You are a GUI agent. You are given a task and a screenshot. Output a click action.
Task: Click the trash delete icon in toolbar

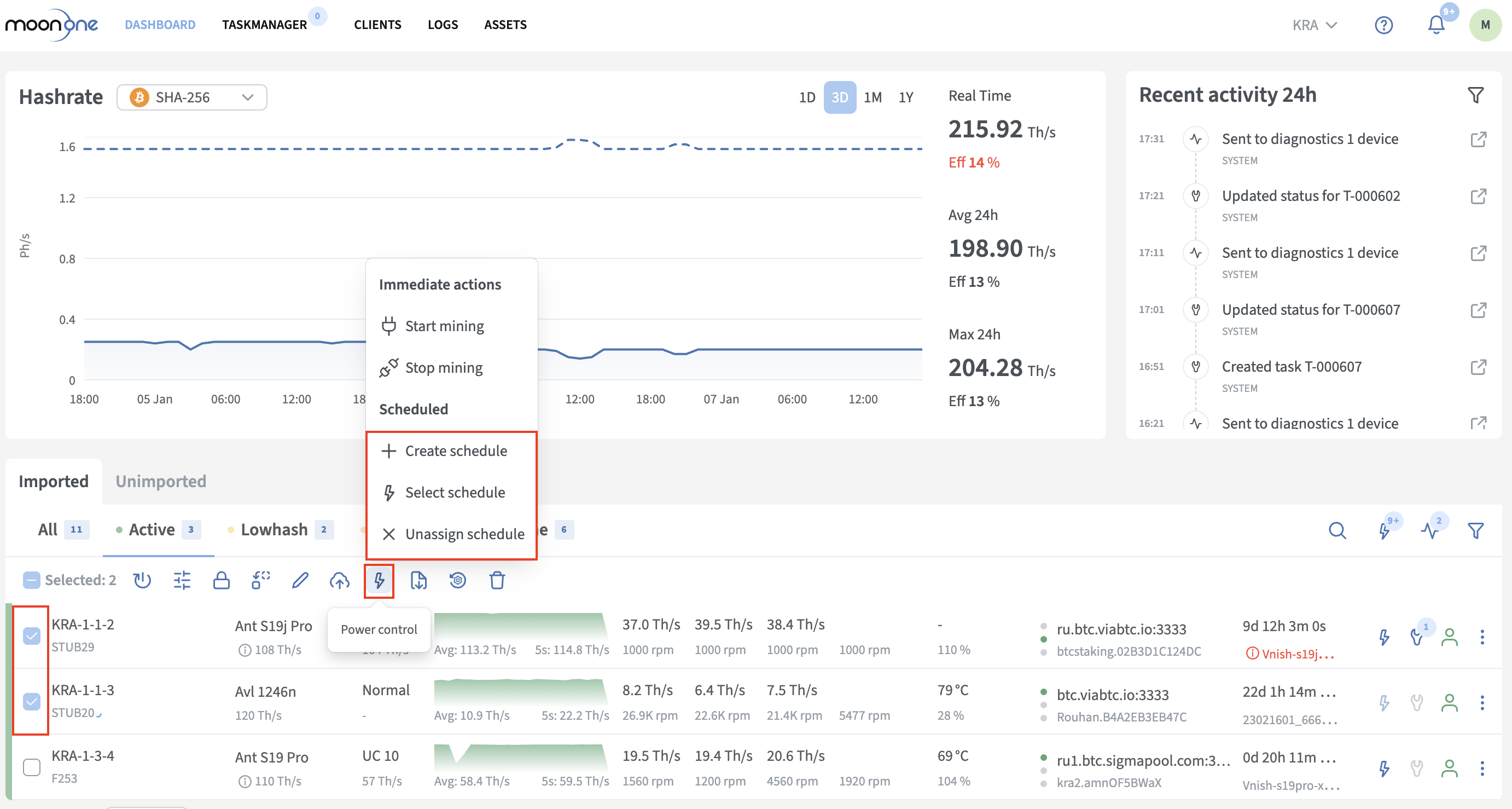(x=497, y=580)
